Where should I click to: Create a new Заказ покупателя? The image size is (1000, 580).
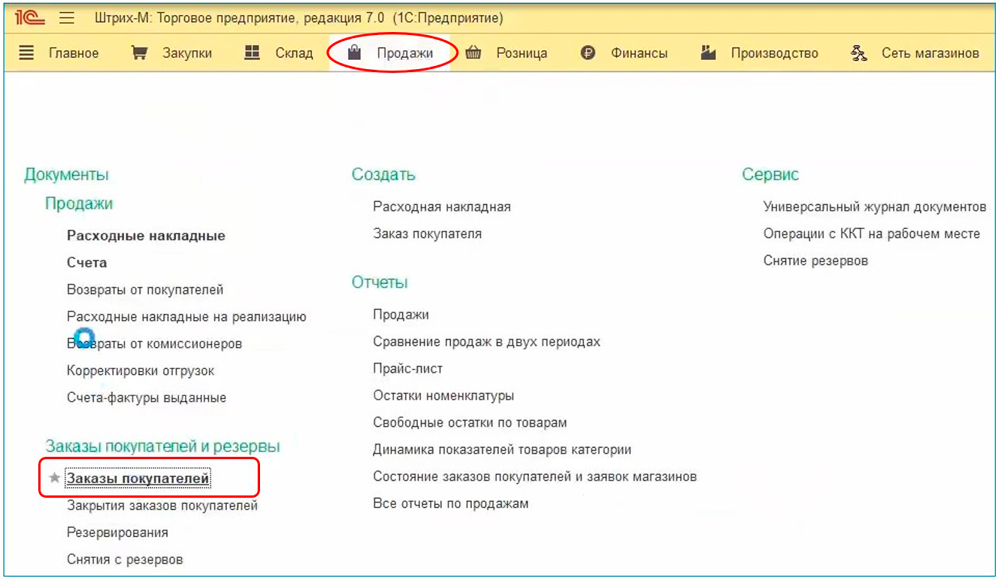(x=427, y=234)
